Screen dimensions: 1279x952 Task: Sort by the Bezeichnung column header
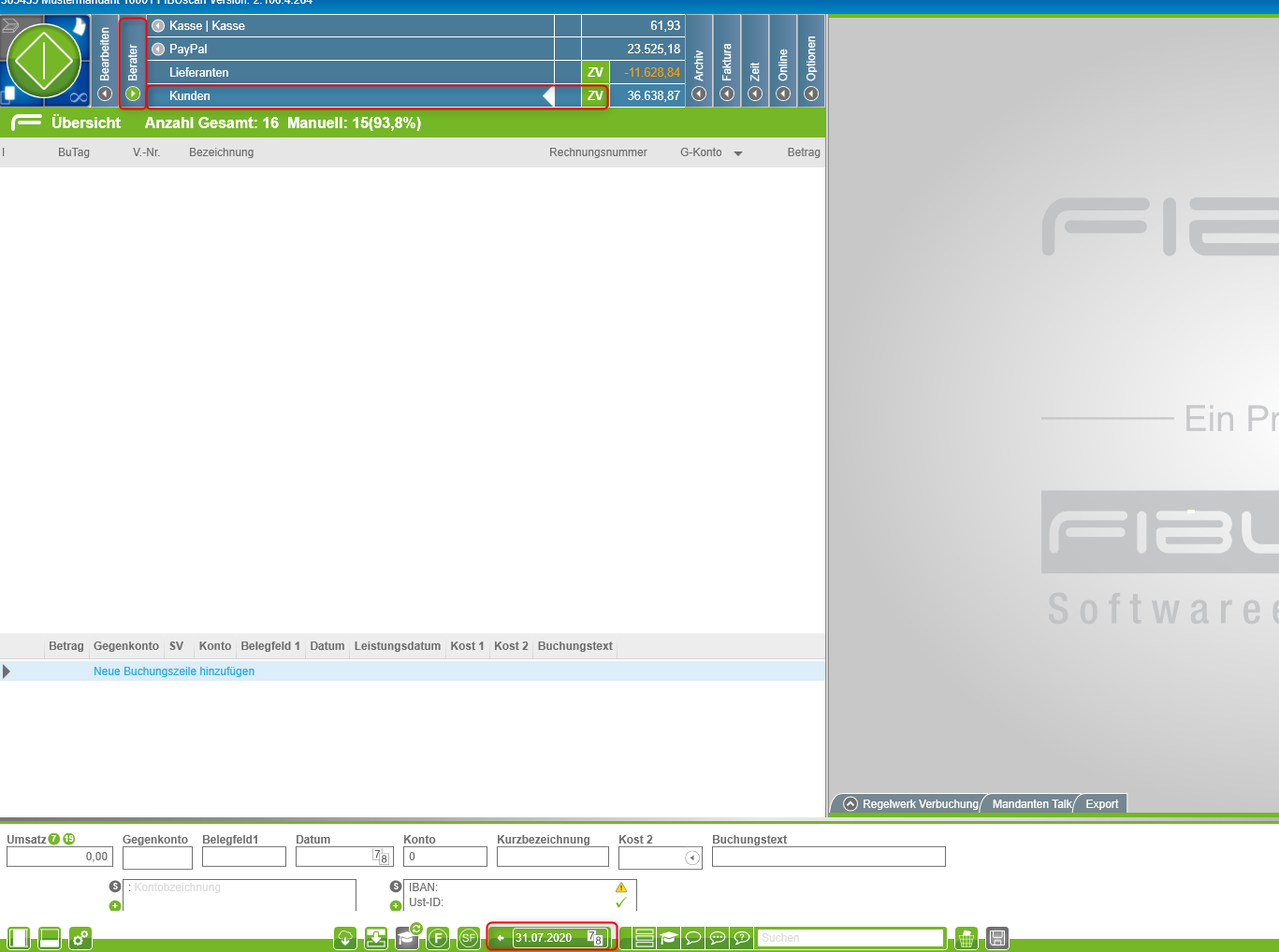[221, 152]
